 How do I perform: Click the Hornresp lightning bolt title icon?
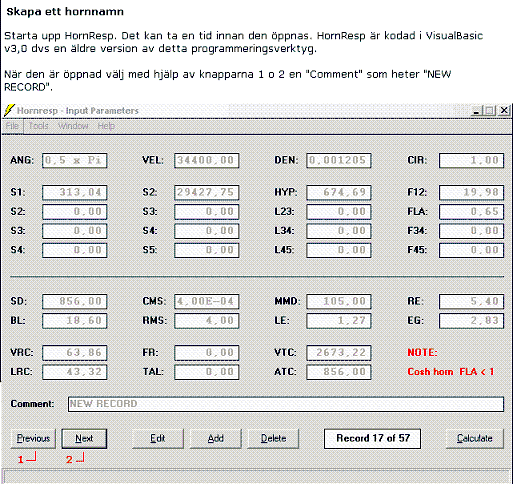[9, 111]
